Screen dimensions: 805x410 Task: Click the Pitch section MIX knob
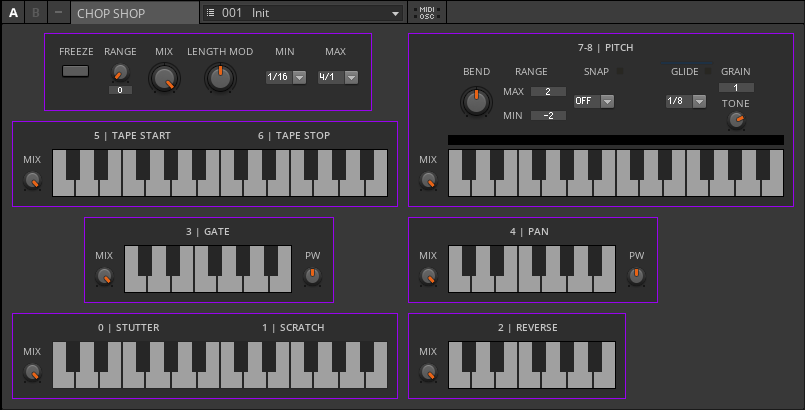click(428, 181)
